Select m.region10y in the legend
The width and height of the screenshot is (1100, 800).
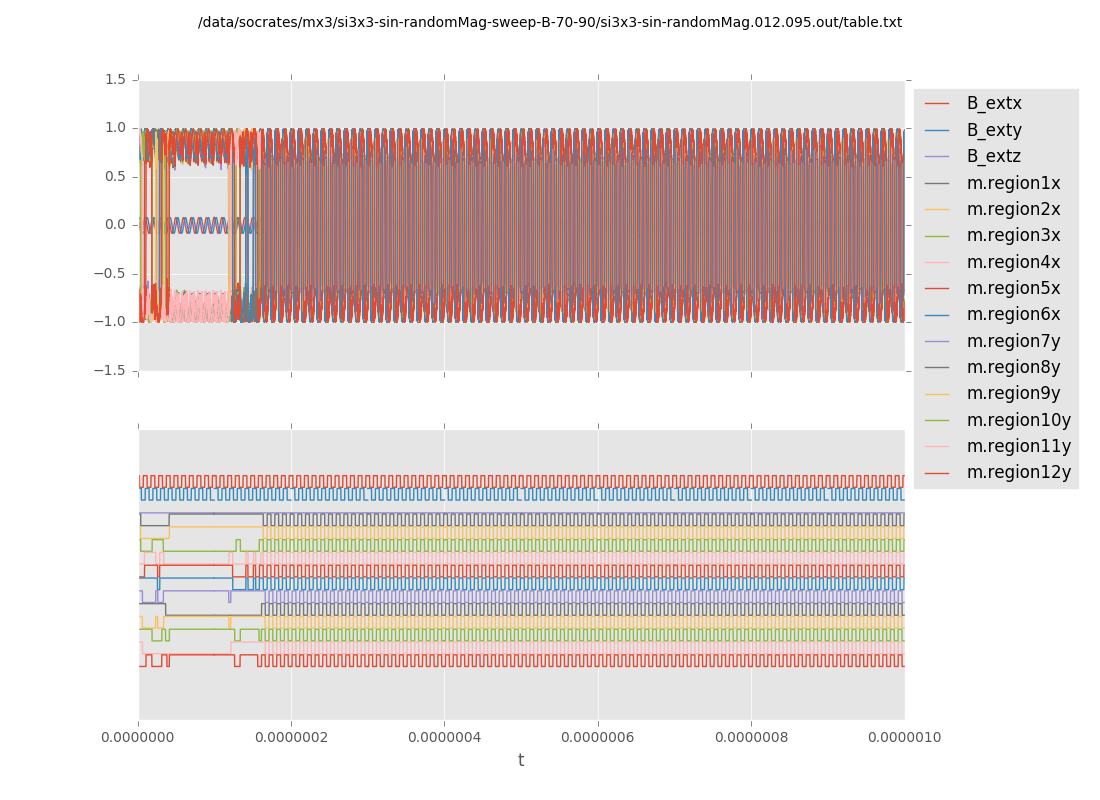coord(1018,420)
